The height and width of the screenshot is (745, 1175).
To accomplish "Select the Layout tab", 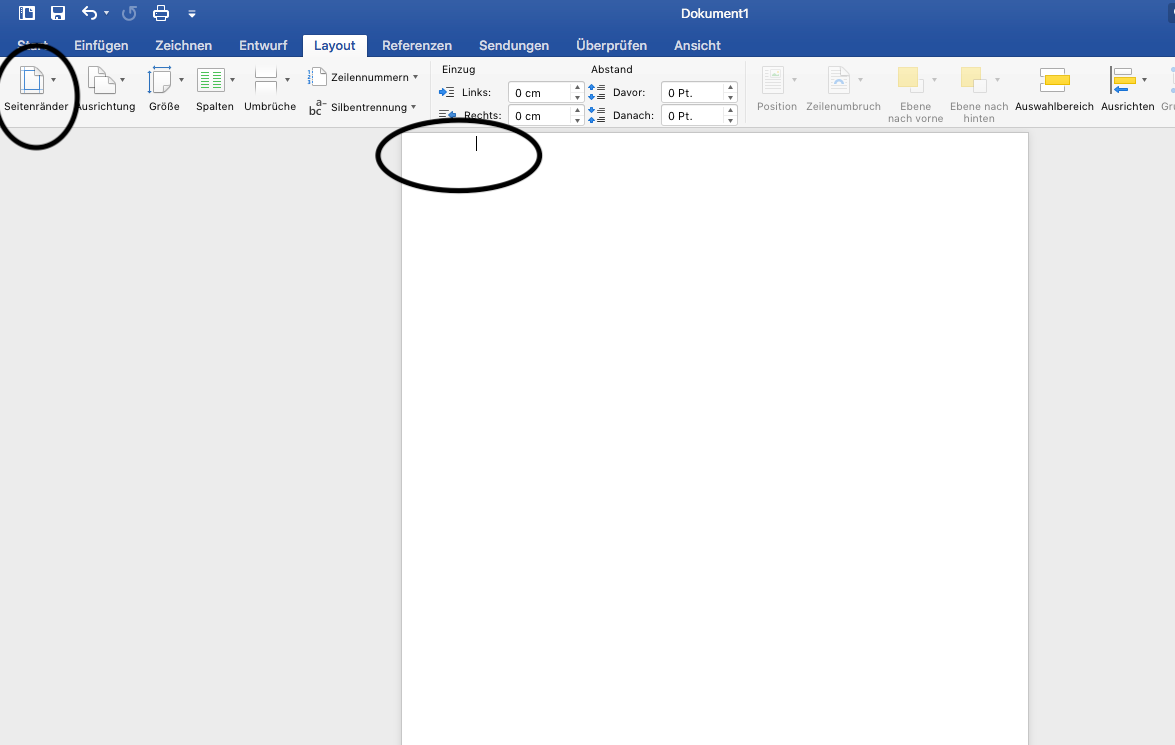I will point(334,46).
